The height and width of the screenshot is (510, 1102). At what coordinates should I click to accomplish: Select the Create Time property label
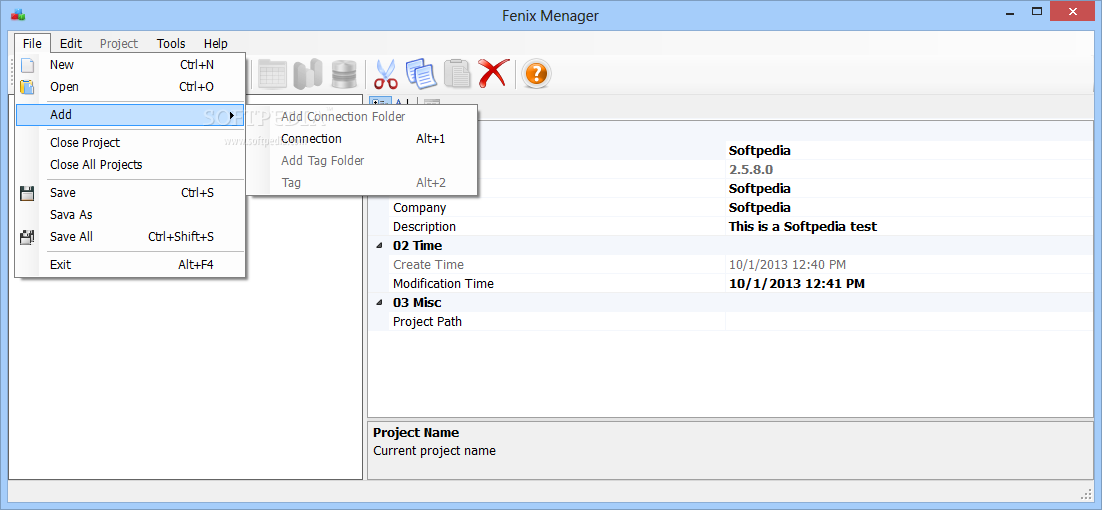pos(429,265)
